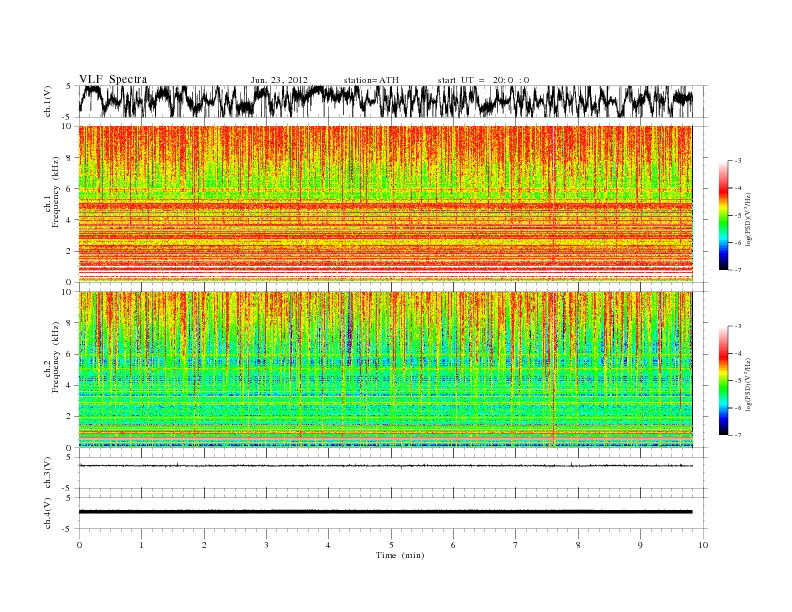Click the date 'Jun. 23, 2012'
This screenshot has height=612, width=792.
point(279,80)
